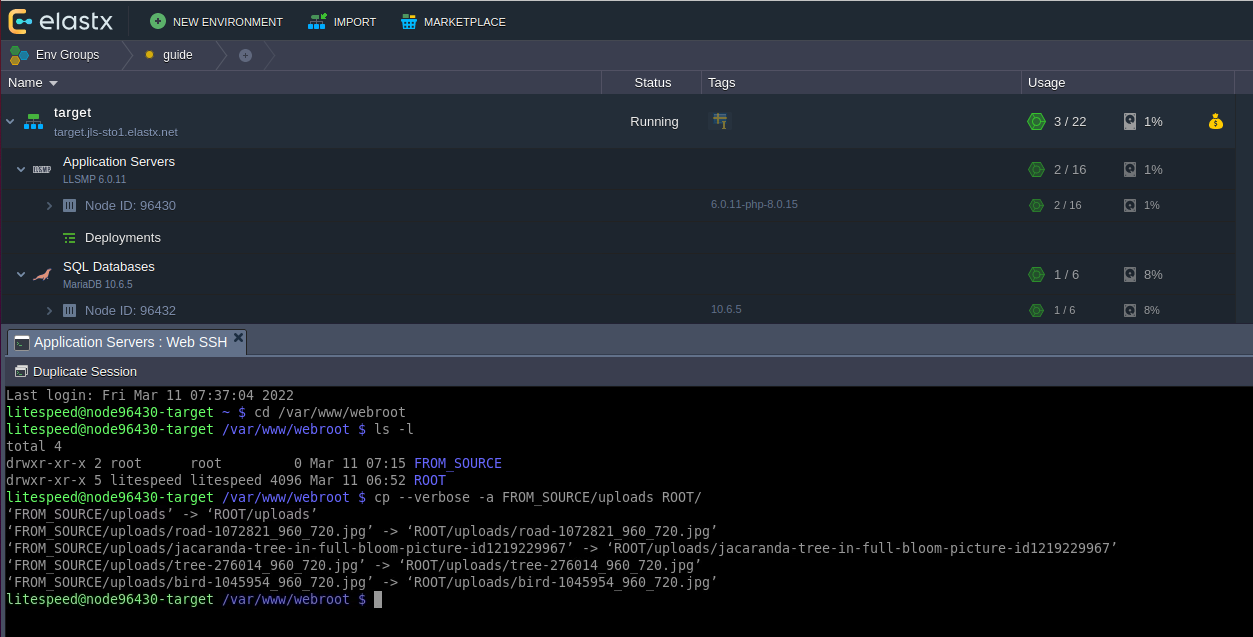Collapse the Application Servers layer
This screenshot has width=1253, height=637.
pyautogui.click(x=21, y=170)
